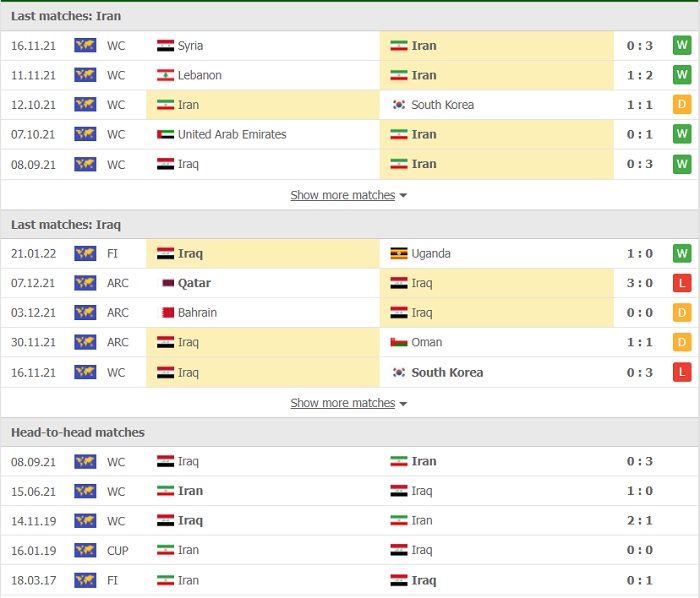This screenshot has width=700, height=598.
Task: Click the dropdown arrow beside Iraq's Show more matches
Action: tap(403, 404)
